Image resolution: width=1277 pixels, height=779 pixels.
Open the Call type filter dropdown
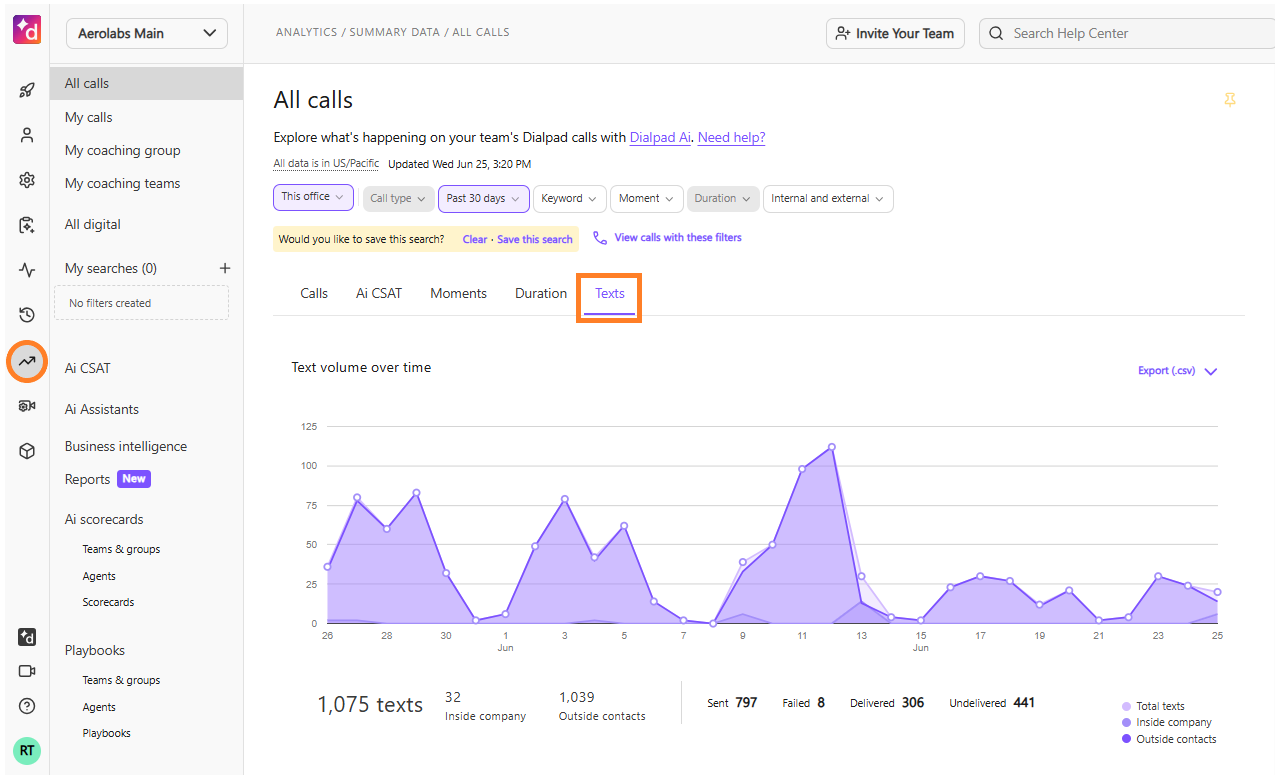click(398, 198)
